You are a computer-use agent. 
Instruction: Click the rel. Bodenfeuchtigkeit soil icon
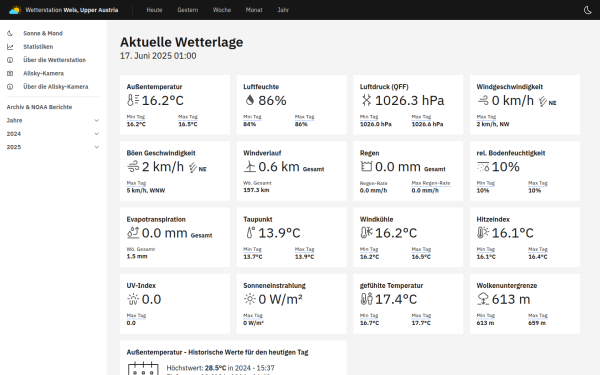pos(483,167)
